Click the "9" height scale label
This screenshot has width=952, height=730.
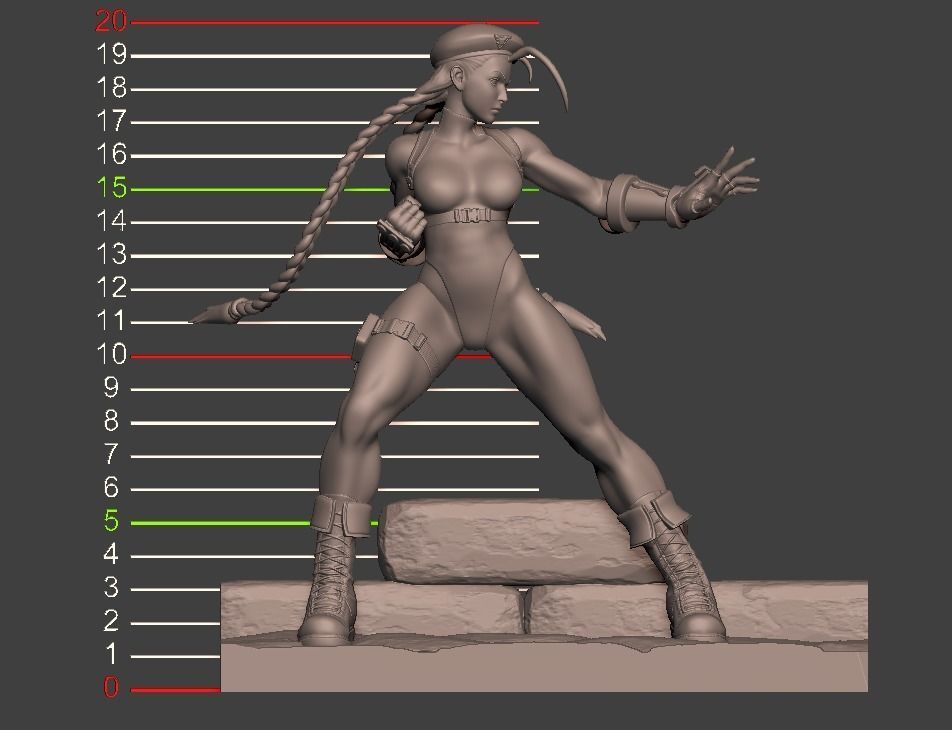tap(110, 388)
